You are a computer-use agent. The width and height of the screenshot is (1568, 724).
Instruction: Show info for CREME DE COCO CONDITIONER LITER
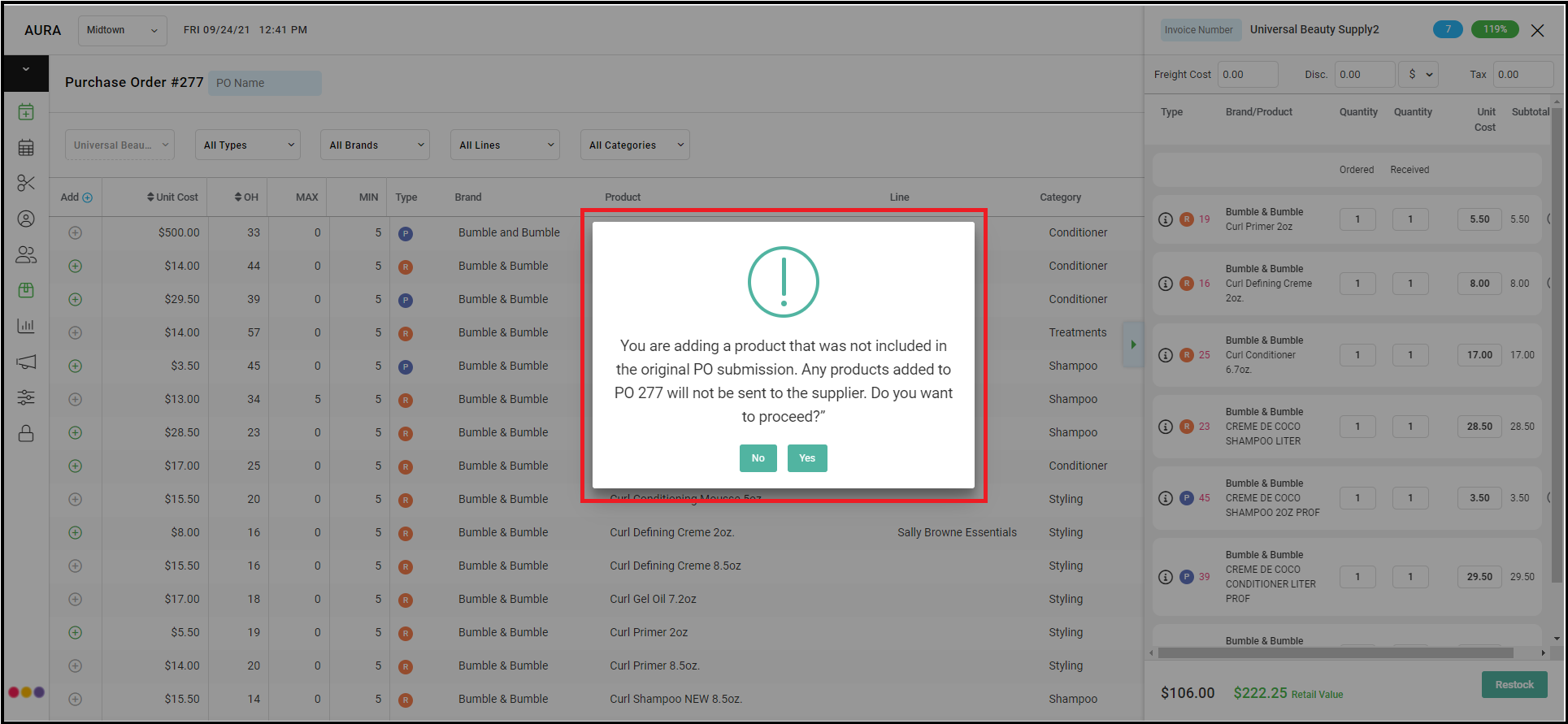[1165, 577]
